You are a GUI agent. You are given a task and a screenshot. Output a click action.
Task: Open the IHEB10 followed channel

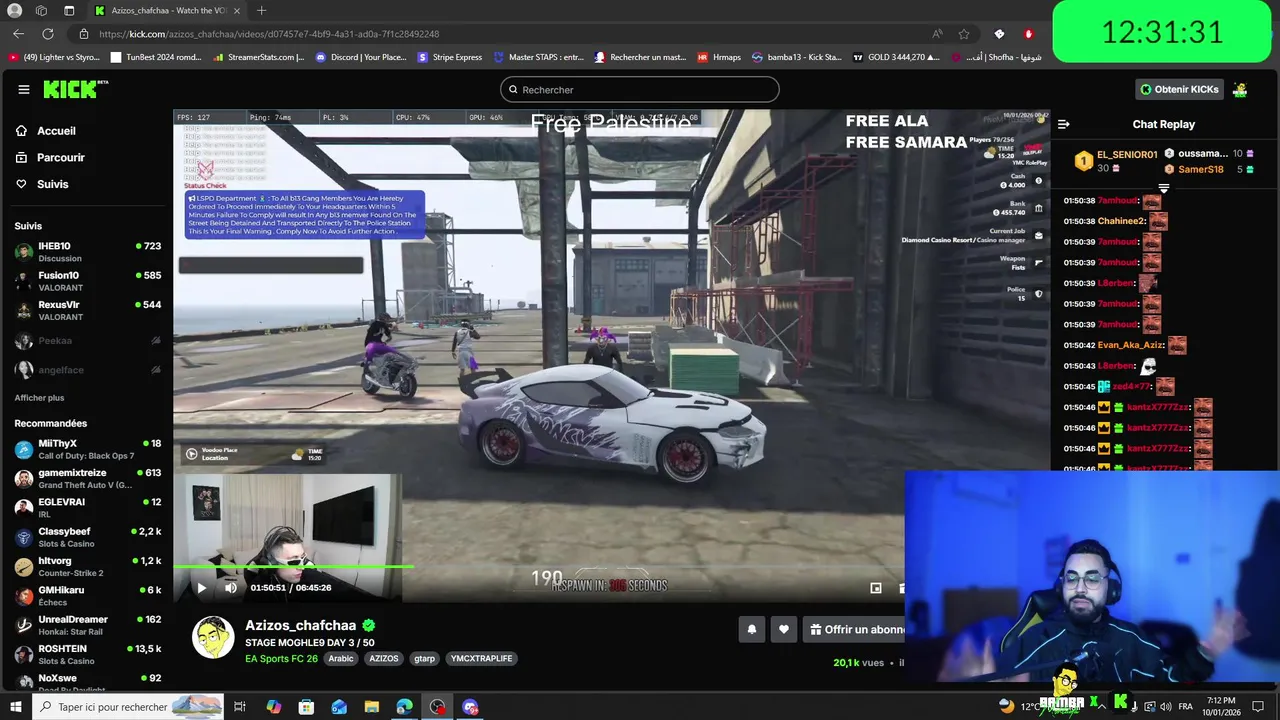87,252
